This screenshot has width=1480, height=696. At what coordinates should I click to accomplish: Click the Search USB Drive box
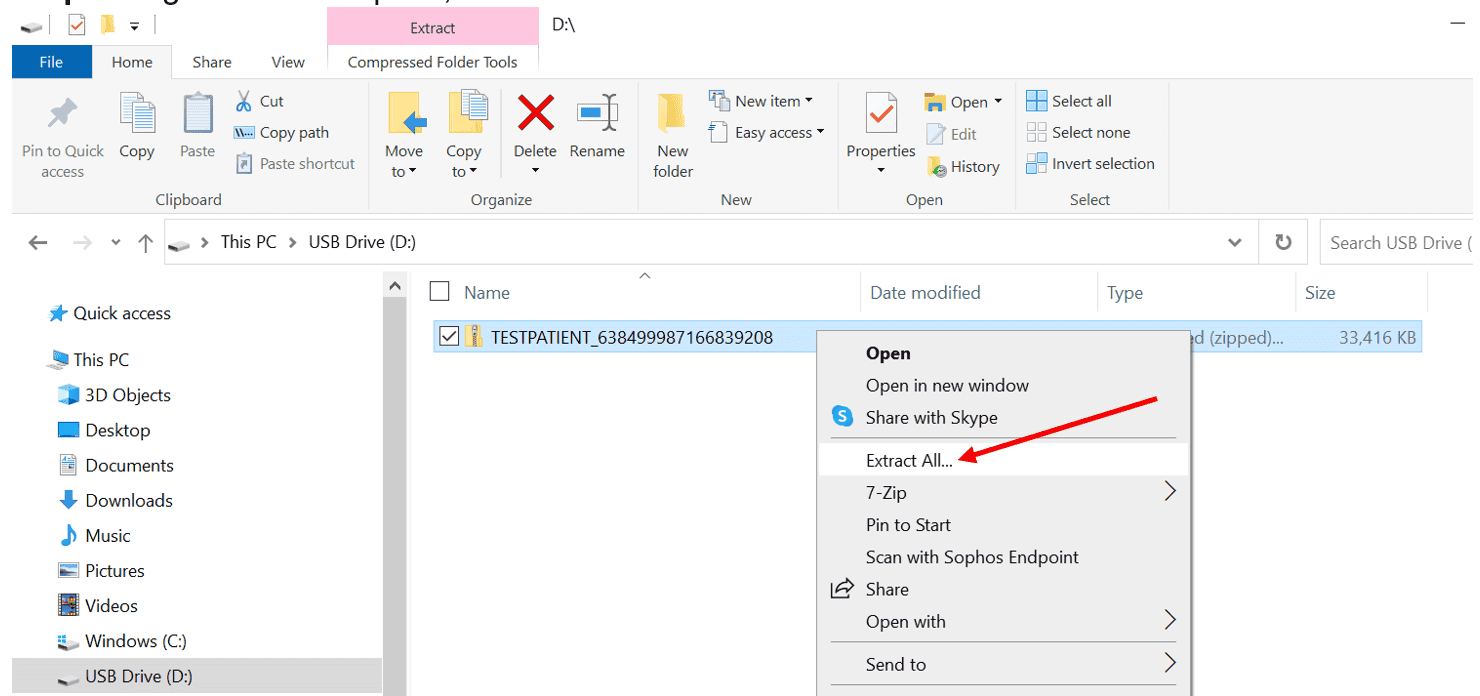coord(1398,242)
